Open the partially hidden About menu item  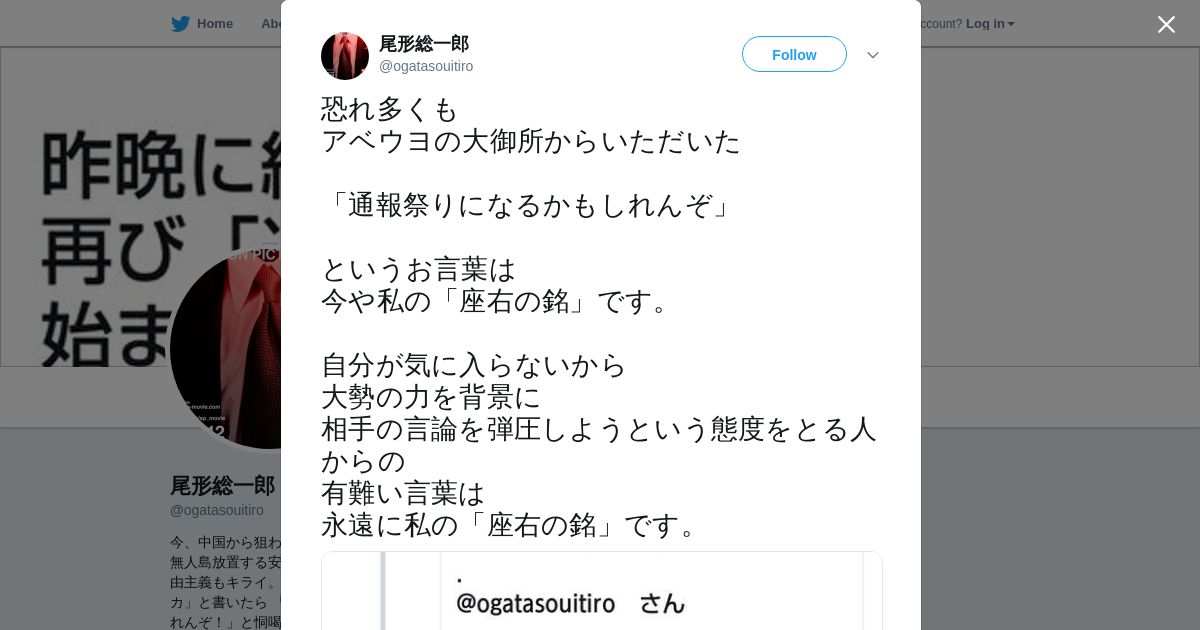point(270,24)
